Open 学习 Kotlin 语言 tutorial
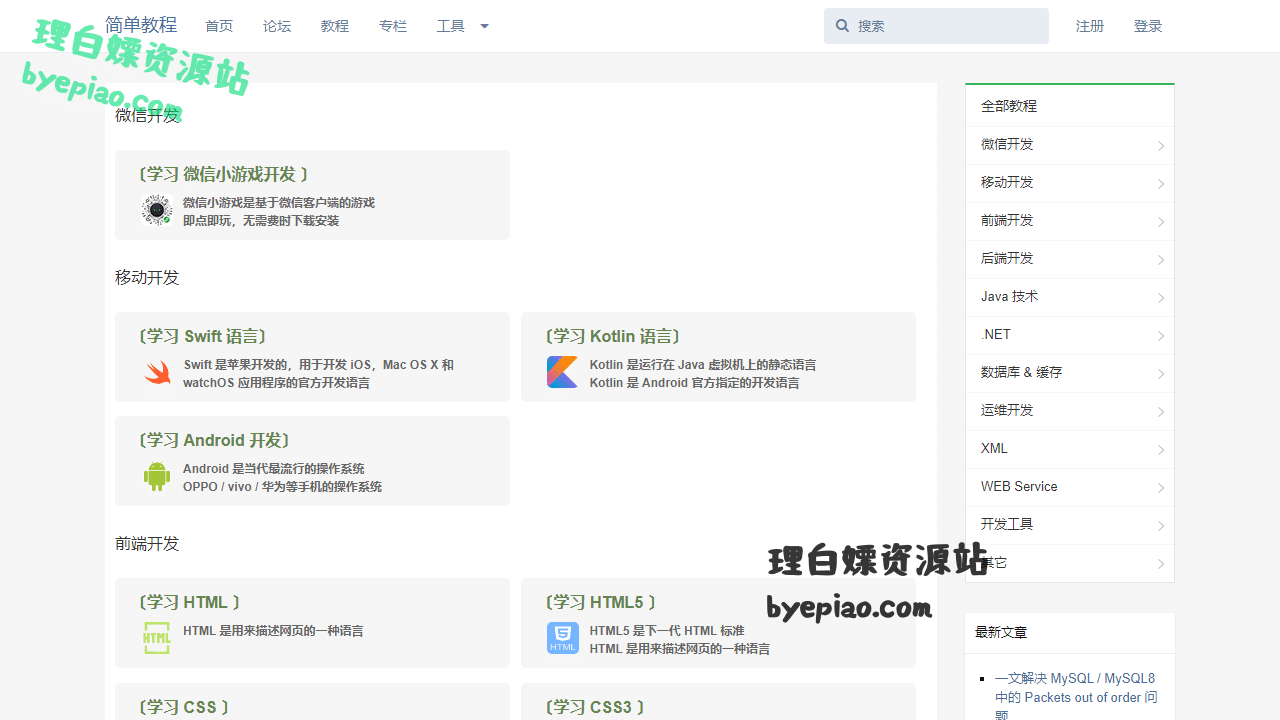 (612, 336)
